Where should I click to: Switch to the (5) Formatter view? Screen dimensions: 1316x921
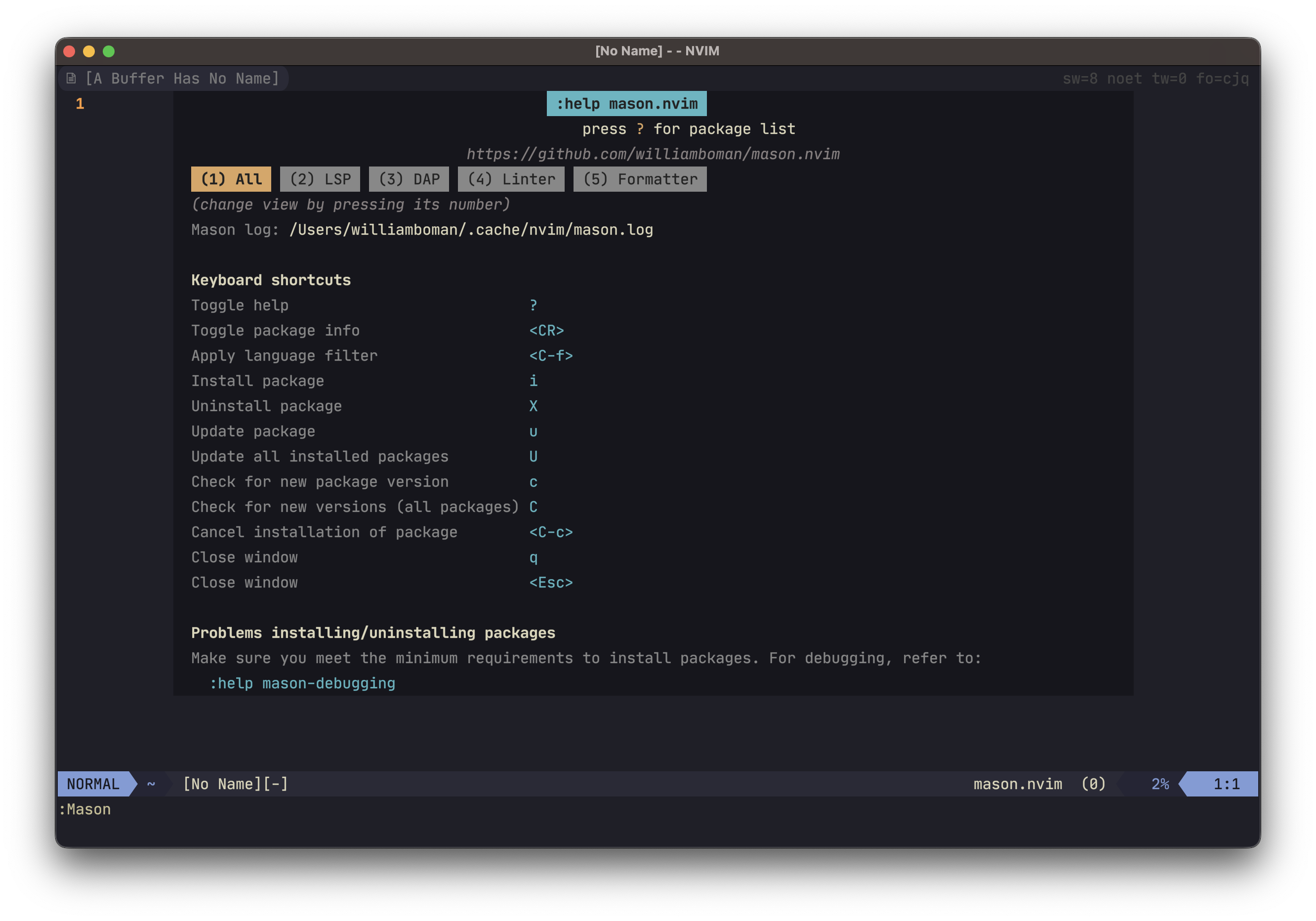pos(640,179)
